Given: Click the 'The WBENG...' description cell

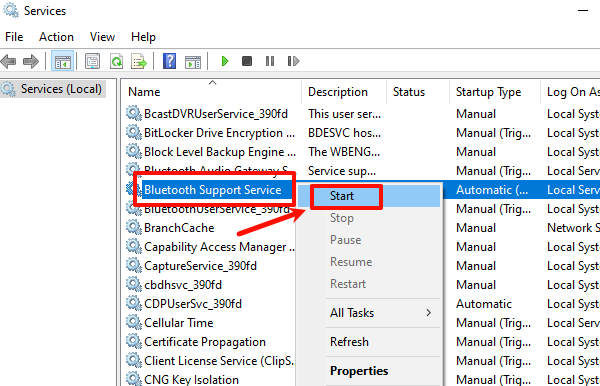Looking at the screenshot, I should point(344,152).
